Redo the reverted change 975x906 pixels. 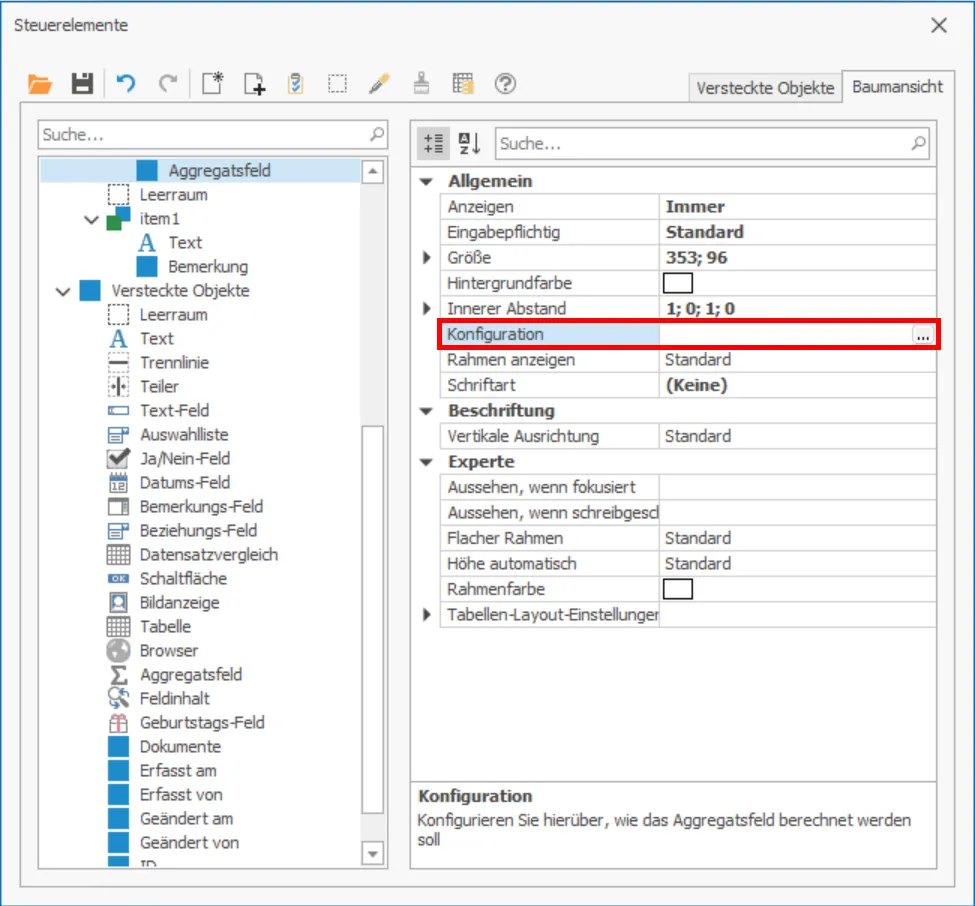[x=168, y=83]
